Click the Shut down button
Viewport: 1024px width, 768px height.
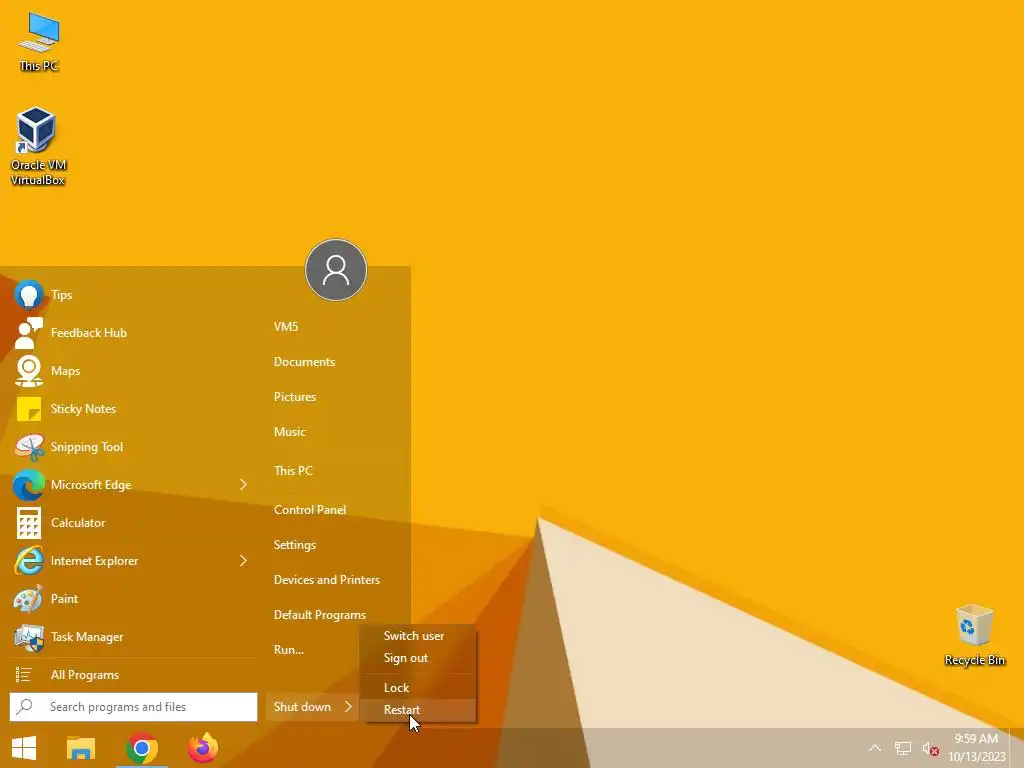302,707
